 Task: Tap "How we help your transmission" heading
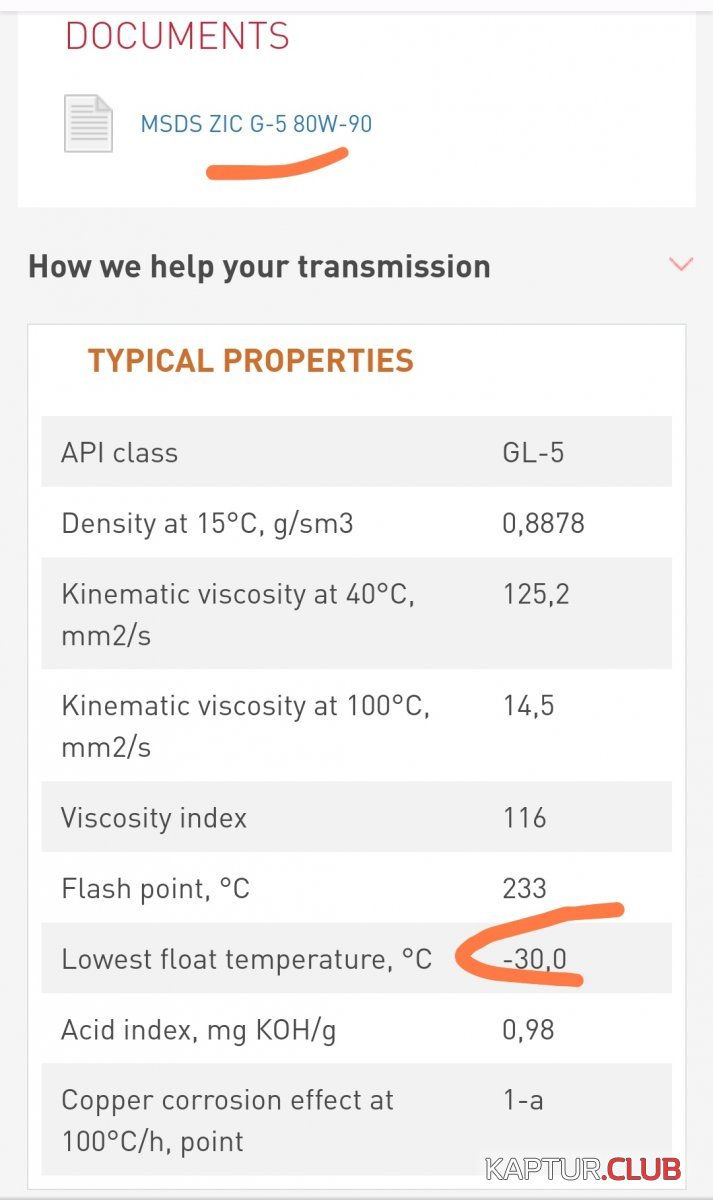259,266
